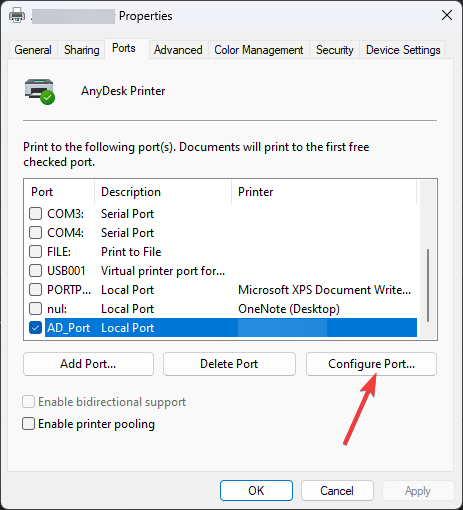Check the COM3: port checkbox
Image resolution: width=463 pixels, height=510 pixels.
(x=35, y=214)
